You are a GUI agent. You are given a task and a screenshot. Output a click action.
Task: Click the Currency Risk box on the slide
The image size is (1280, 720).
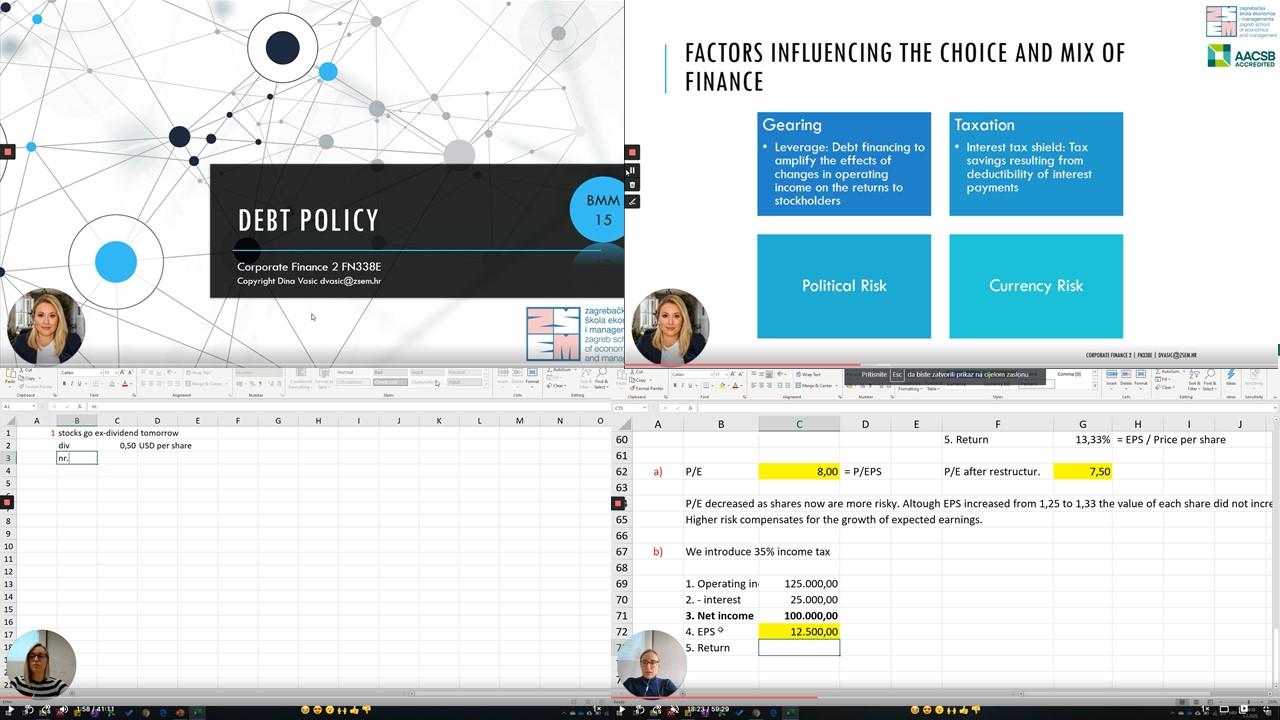click(1035, 286)
